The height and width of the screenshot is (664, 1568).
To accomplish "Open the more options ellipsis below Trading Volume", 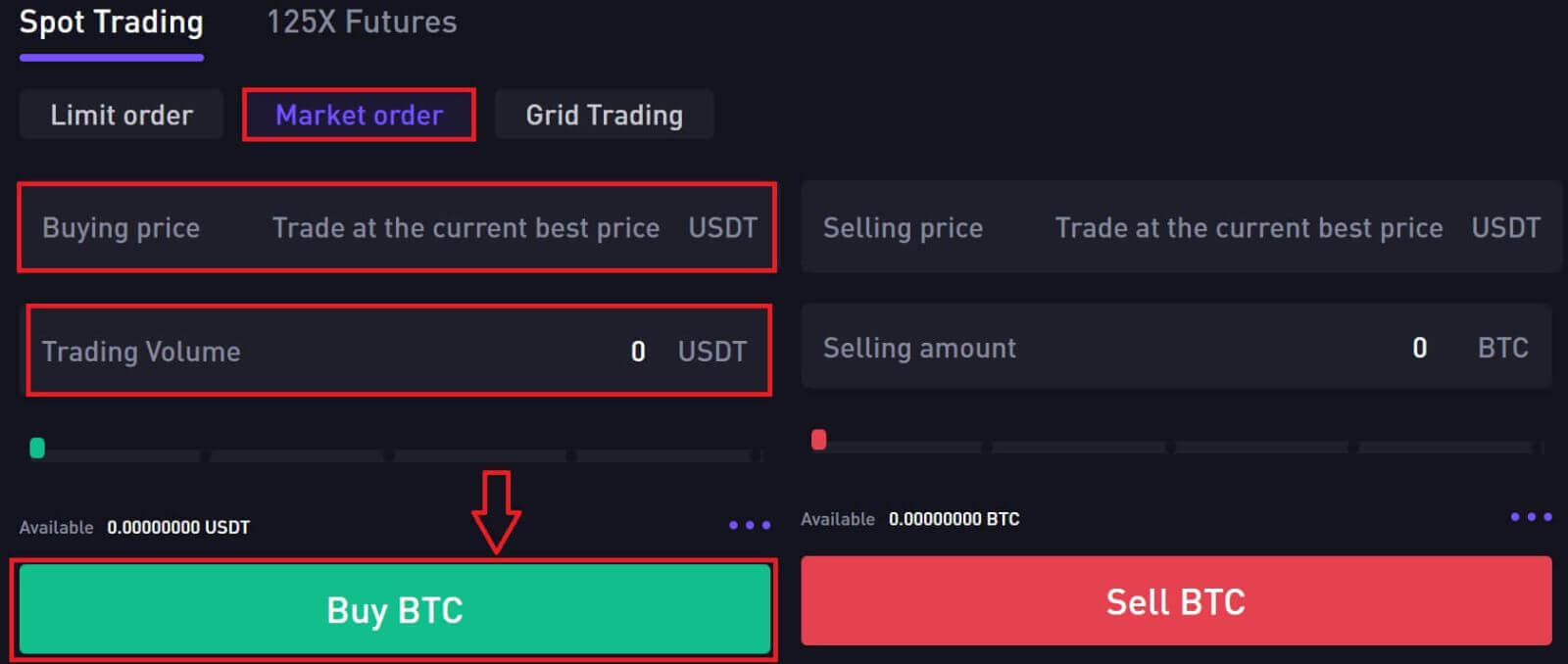I will coord(751,527).
